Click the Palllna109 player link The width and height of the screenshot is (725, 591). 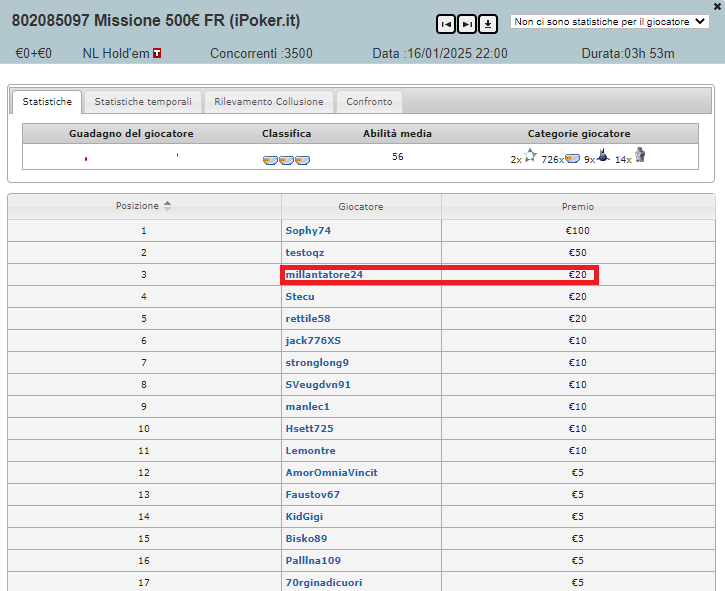coord(313,560)
